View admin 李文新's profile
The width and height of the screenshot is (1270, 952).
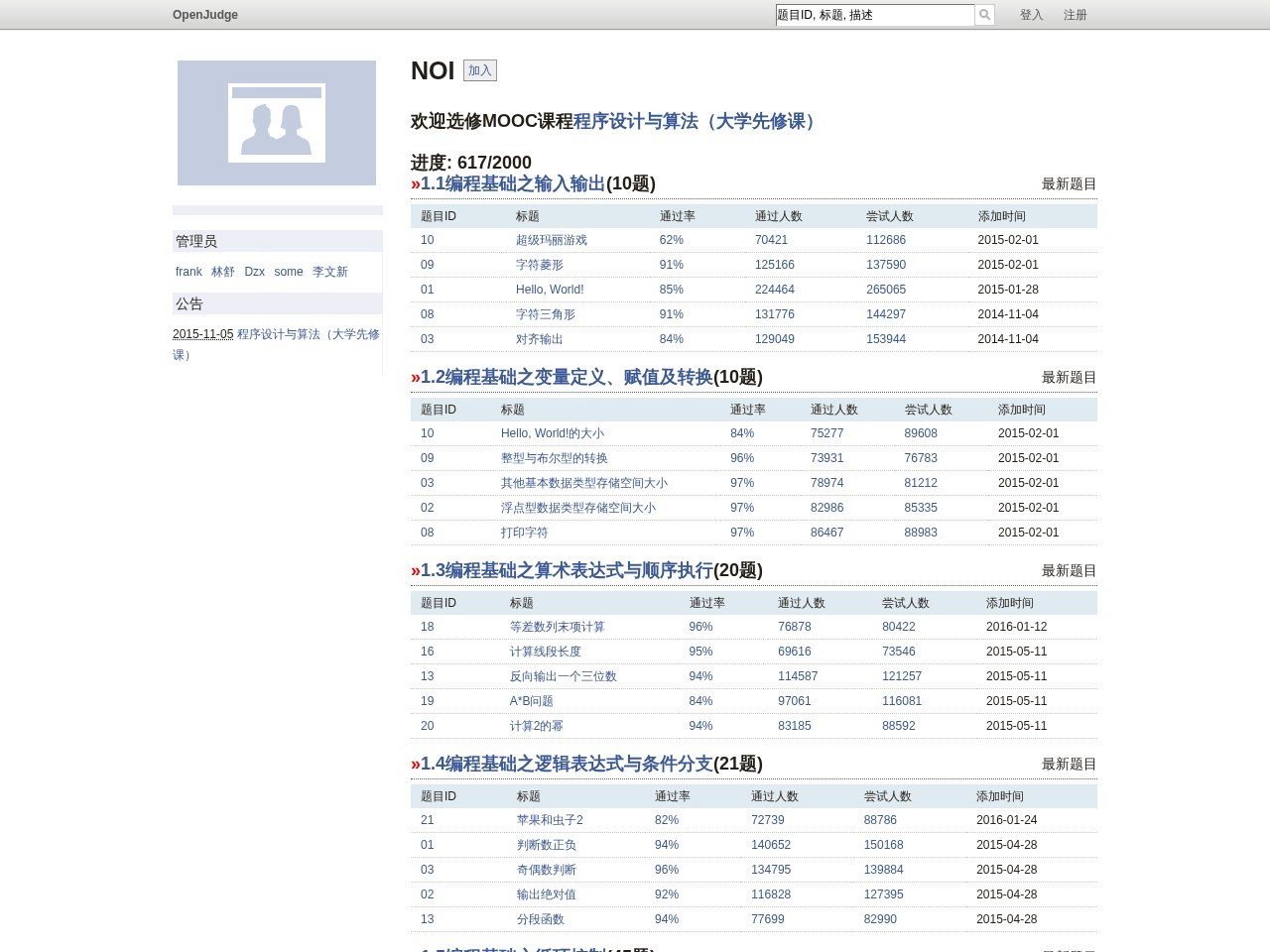click(x=329, y=272)
